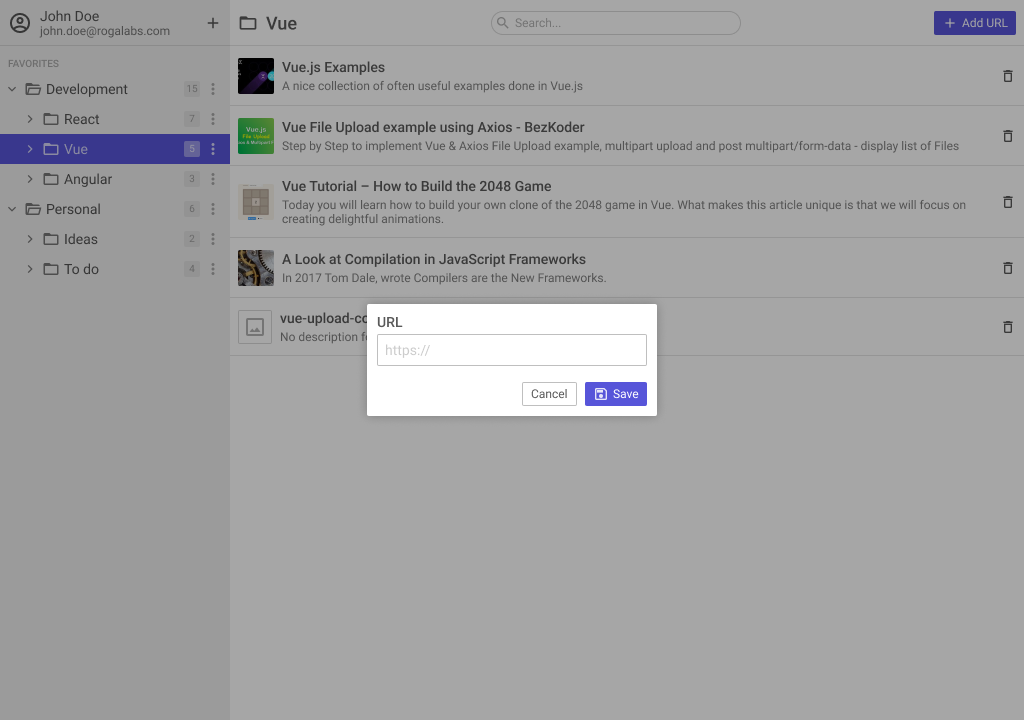Open the Ideas folder options menu

tap(213, 239)
